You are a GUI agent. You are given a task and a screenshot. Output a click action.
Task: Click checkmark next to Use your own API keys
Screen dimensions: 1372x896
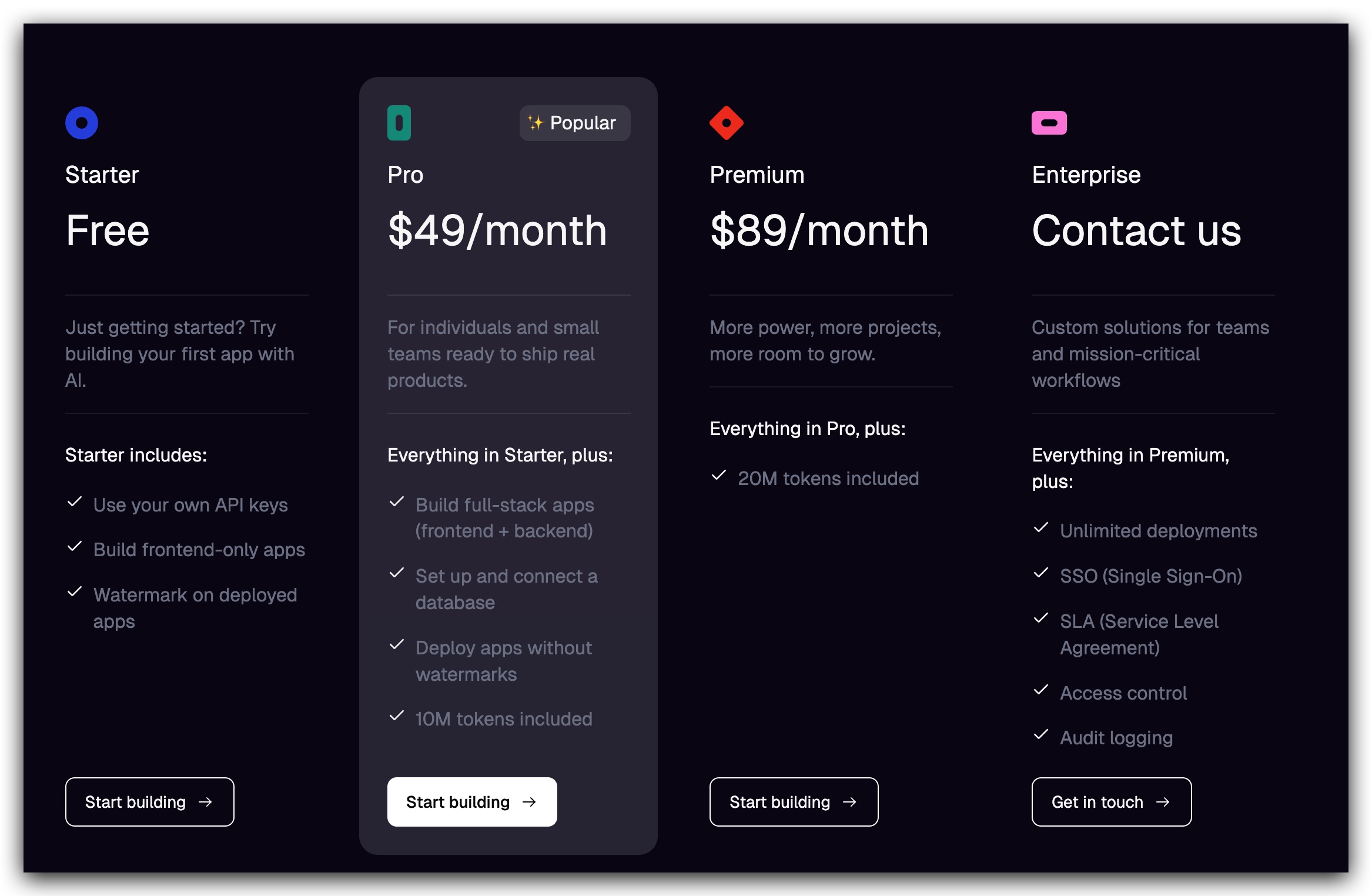(x=75, y=502)
